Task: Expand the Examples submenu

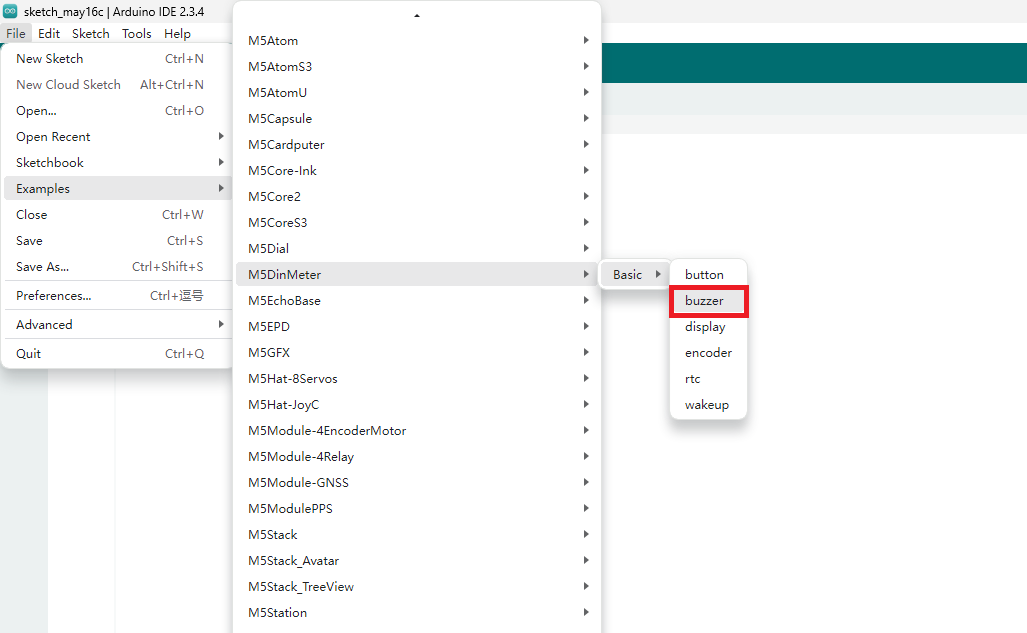Action: [x=118, y=189]
